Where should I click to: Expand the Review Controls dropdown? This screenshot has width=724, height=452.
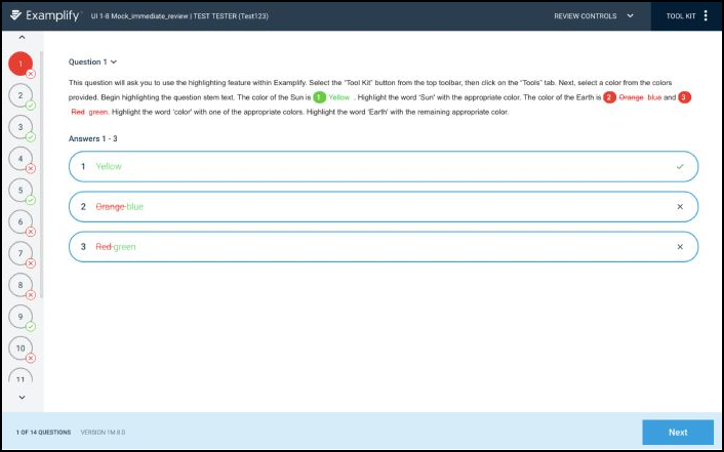[x=593, y=16]
